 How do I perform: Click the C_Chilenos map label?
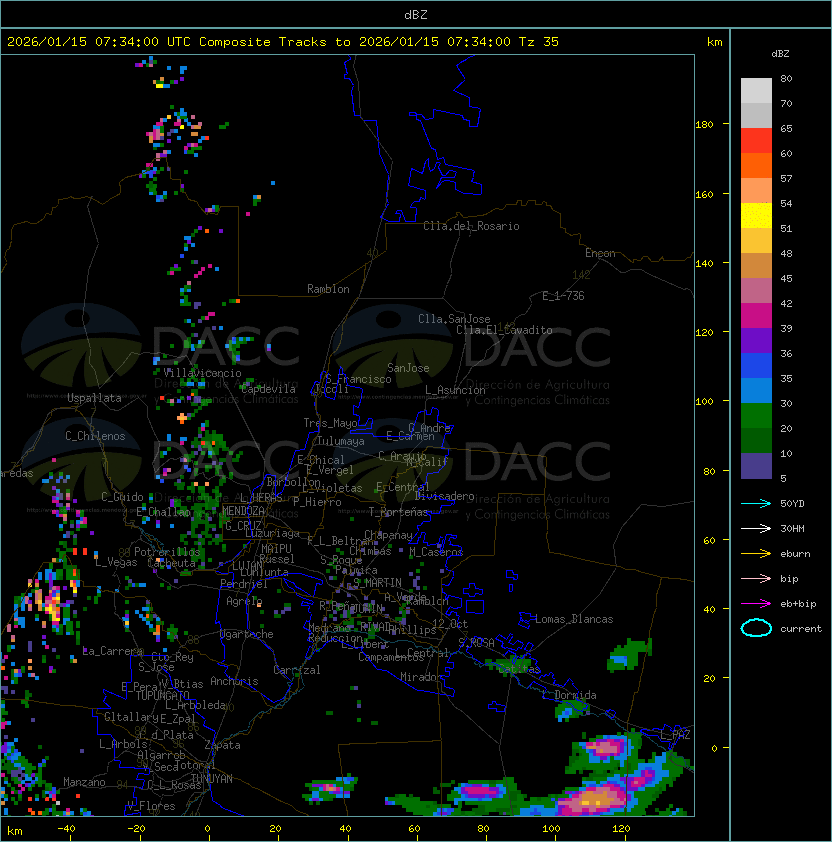95,436
